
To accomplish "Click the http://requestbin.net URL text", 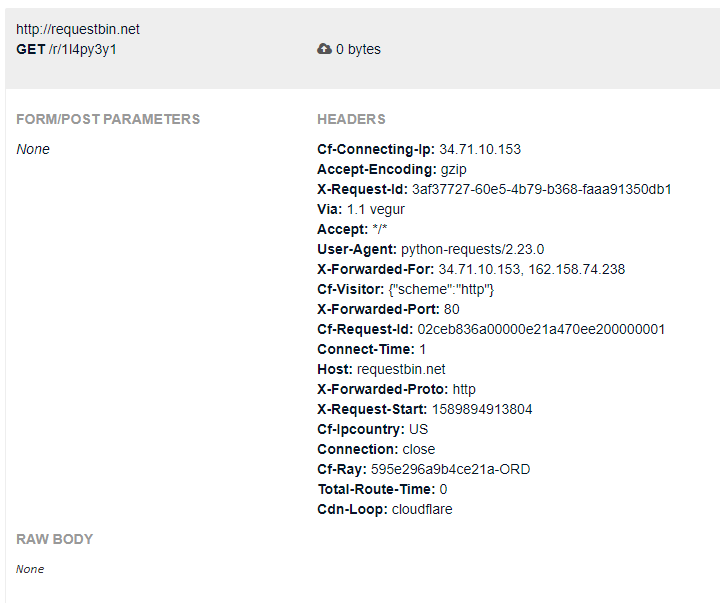I will pyautogui.click(x=78, y=29).
